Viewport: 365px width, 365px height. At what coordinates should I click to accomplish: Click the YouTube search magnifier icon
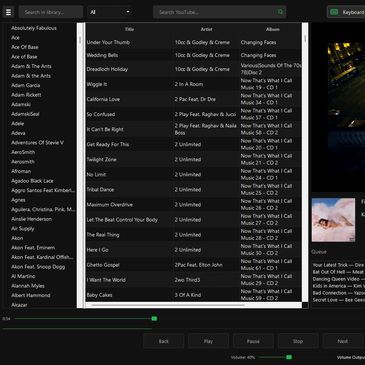tap(280, 12)
